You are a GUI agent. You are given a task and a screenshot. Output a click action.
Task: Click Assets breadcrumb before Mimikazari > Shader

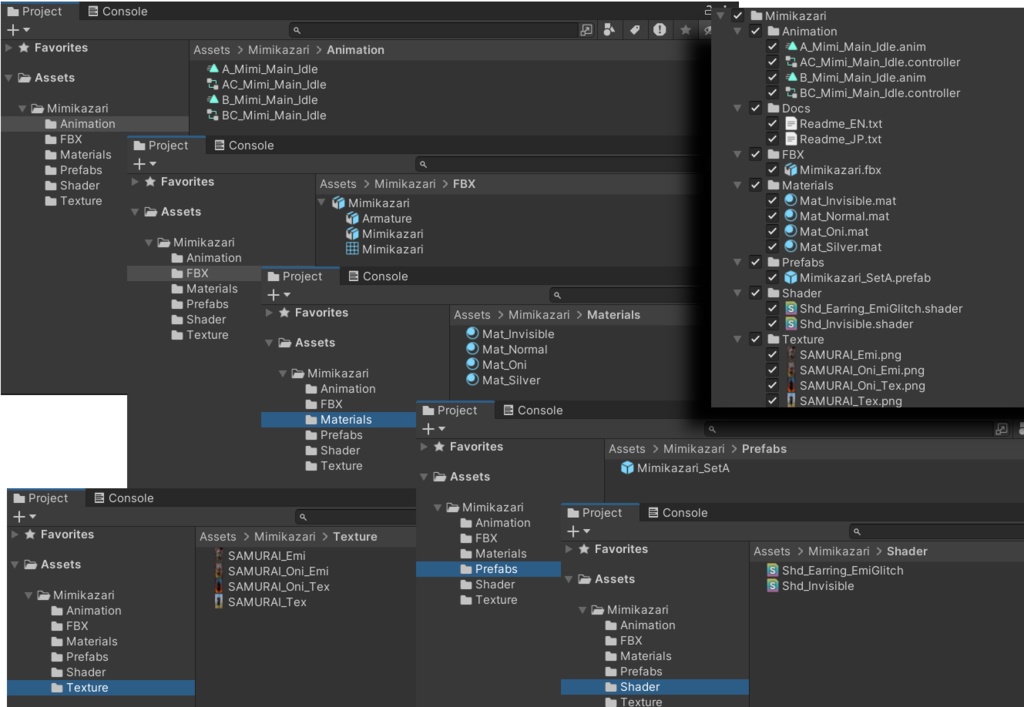click(x=771, y=552)
